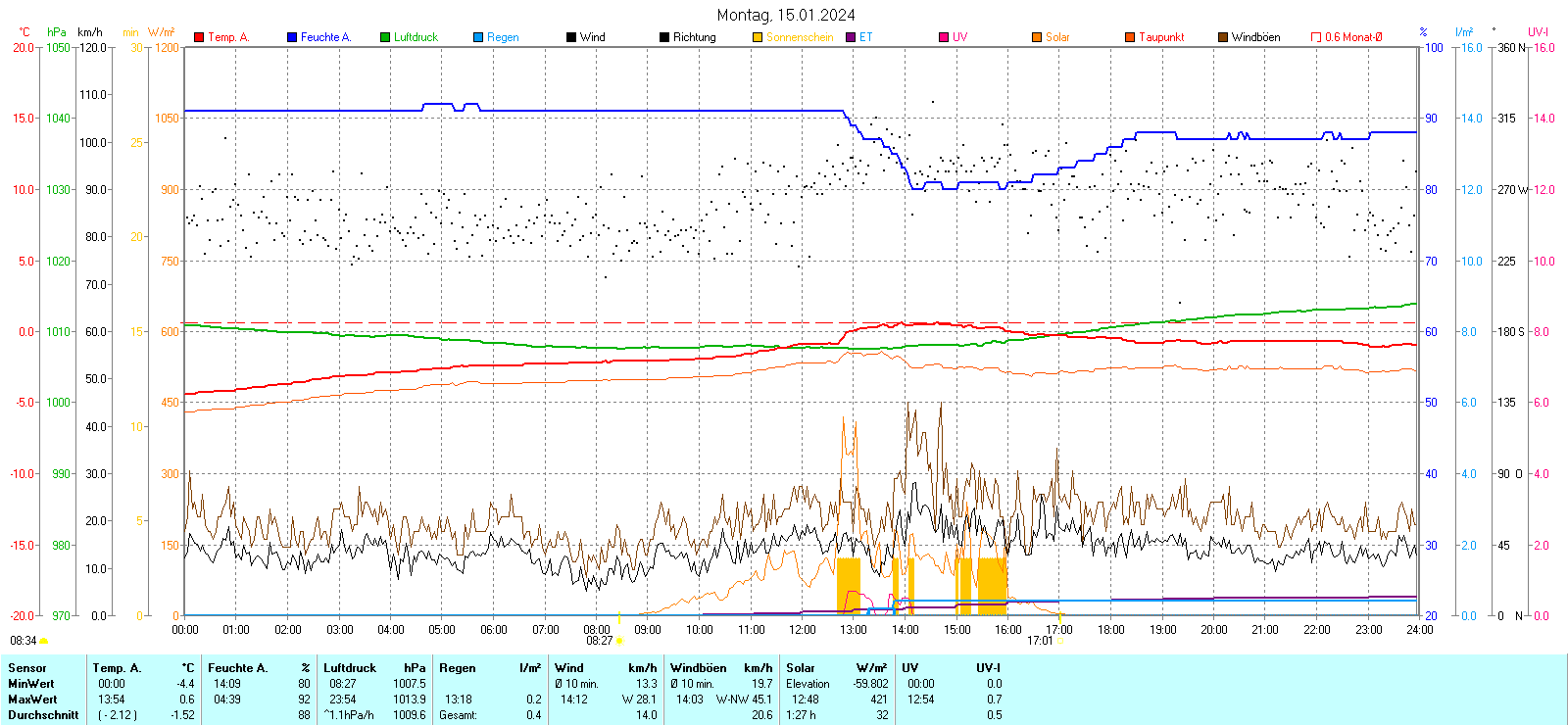Click the light-blue Regen legend square
Screen dimensions: 1568x725
pos(478,37)
